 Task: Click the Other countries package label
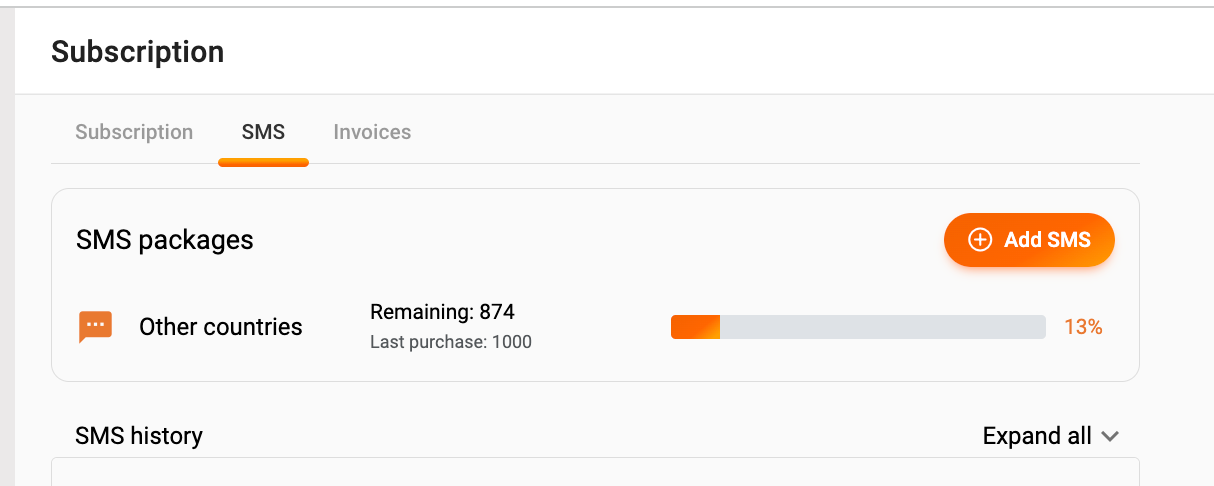point(220,327)
